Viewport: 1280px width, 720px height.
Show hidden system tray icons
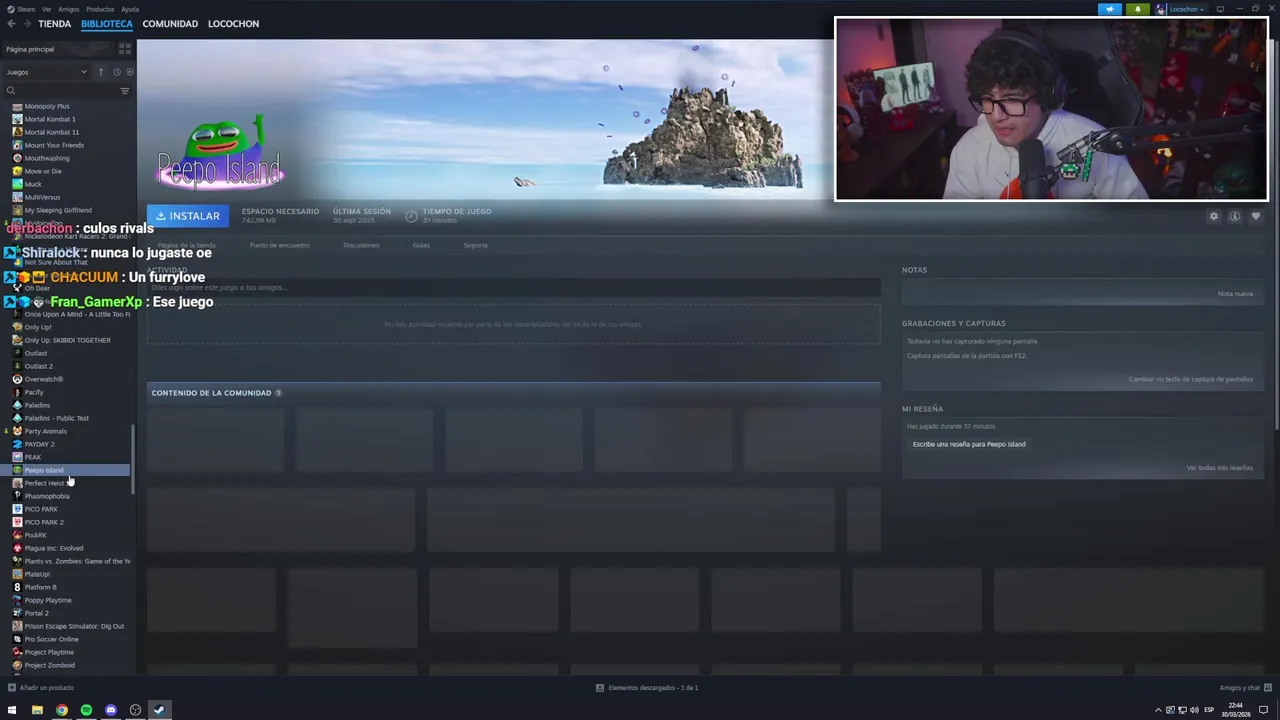(1158, 710)
